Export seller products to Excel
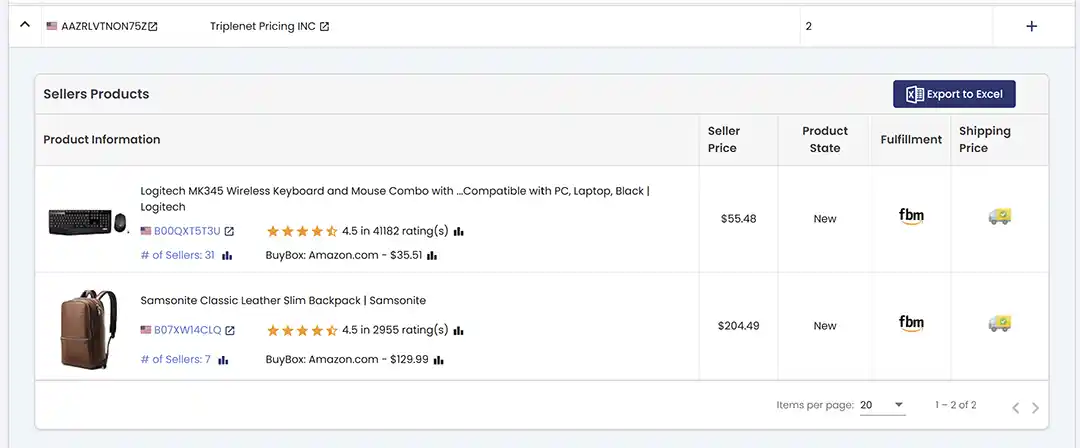This screenshot has height=448, width=1080. [954, 94]
